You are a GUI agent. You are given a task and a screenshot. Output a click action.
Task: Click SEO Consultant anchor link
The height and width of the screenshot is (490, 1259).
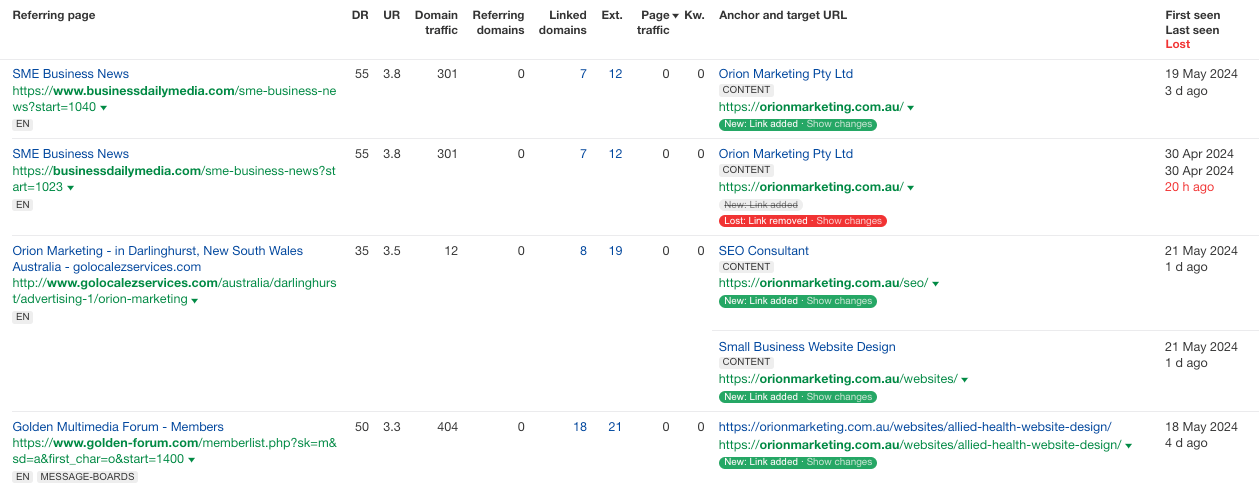[x=764, y=251]
